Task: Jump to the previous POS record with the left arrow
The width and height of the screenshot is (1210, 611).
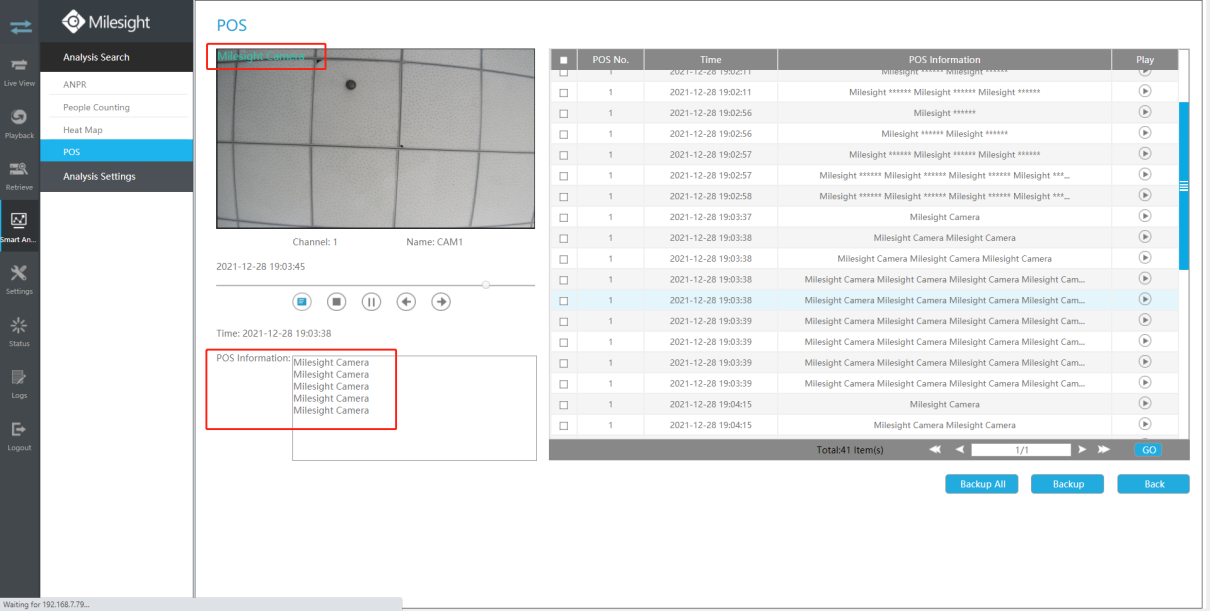Action: click(406, 301)
